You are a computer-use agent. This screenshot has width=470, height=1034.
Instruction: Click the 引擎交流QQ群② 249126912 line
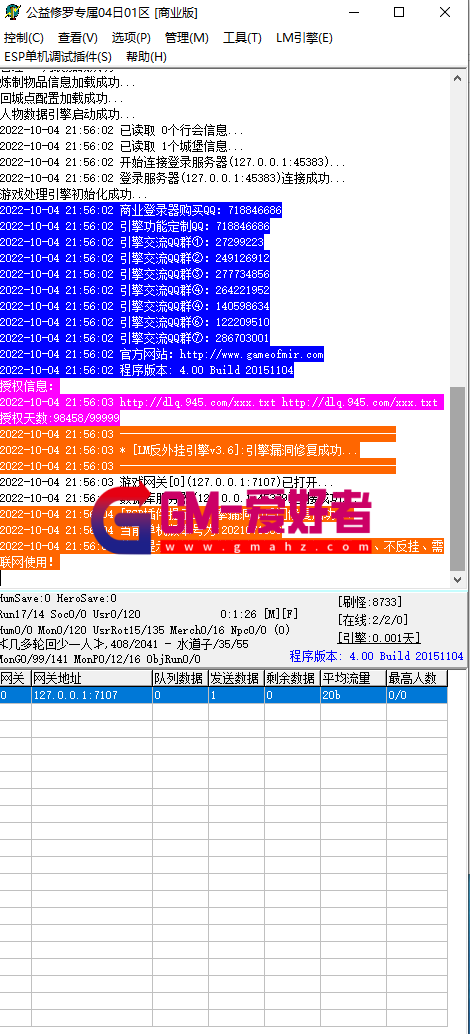pyautogui.click(x=134, y=258)
